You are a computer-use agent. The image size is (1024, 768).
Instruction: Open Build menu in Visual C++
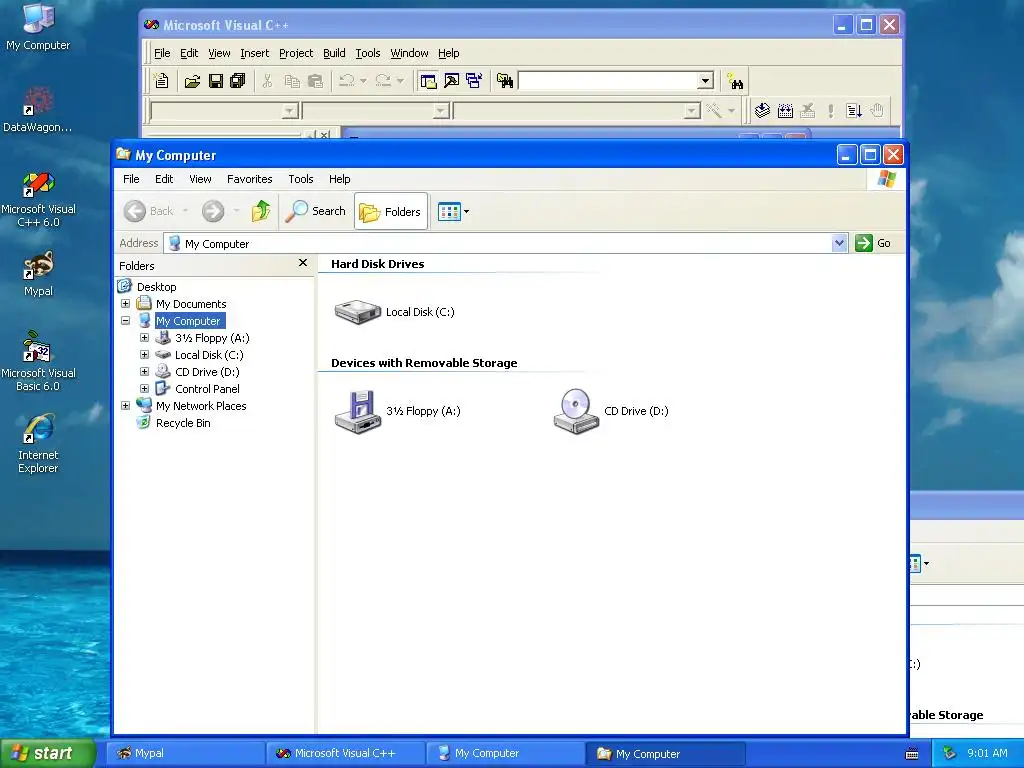coord(334,53)
